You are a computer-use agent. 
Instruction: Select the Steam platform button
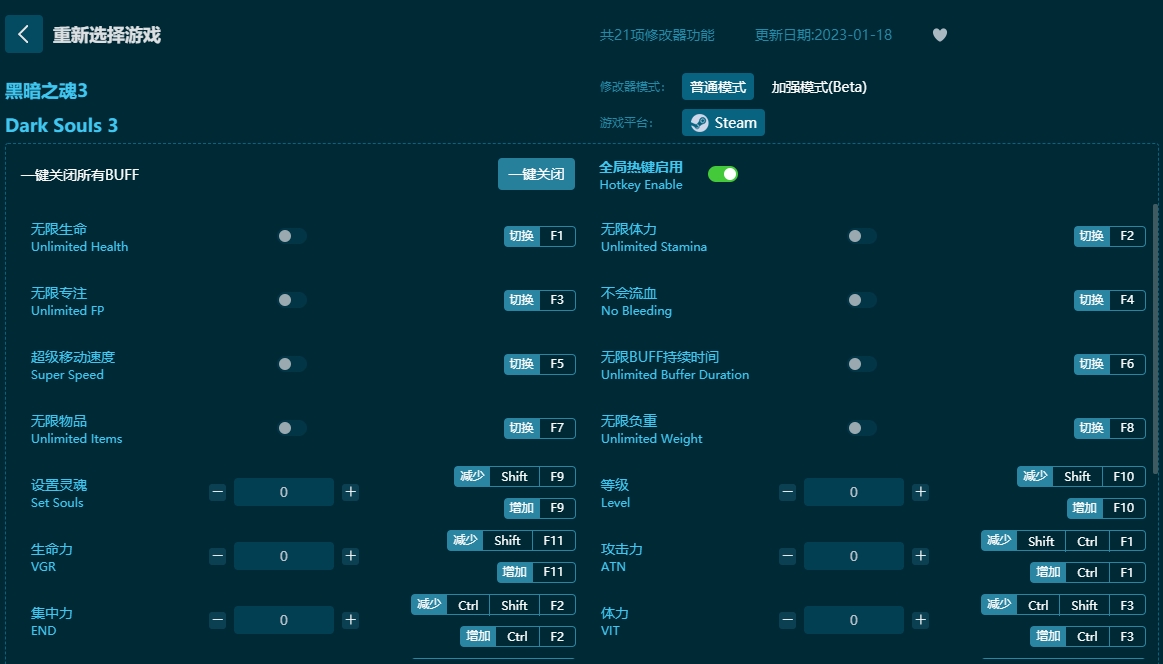coord(723,122)
